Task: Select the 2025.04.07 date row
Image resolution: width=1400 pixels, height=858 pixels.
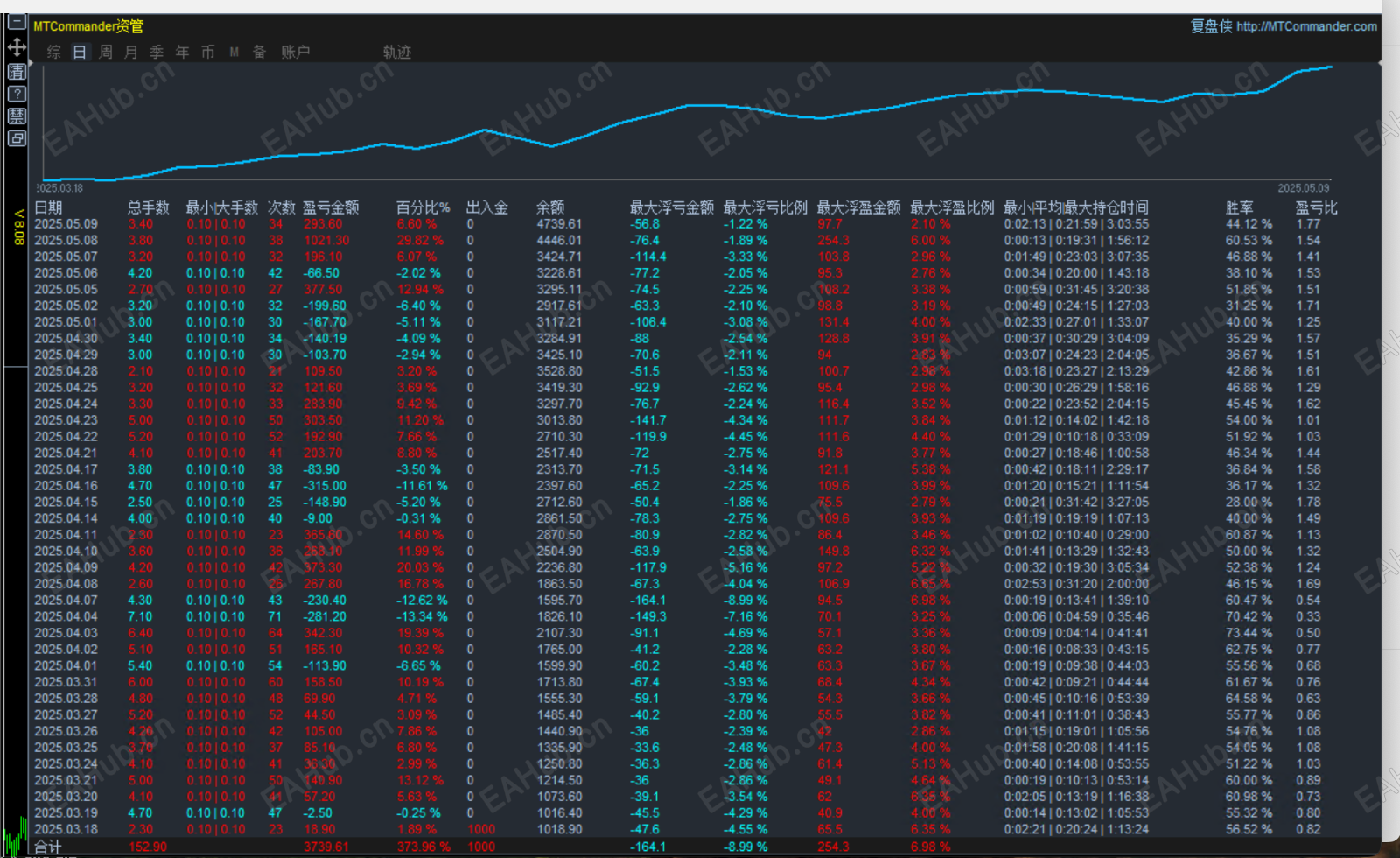Action: click(x=66, y=601)
